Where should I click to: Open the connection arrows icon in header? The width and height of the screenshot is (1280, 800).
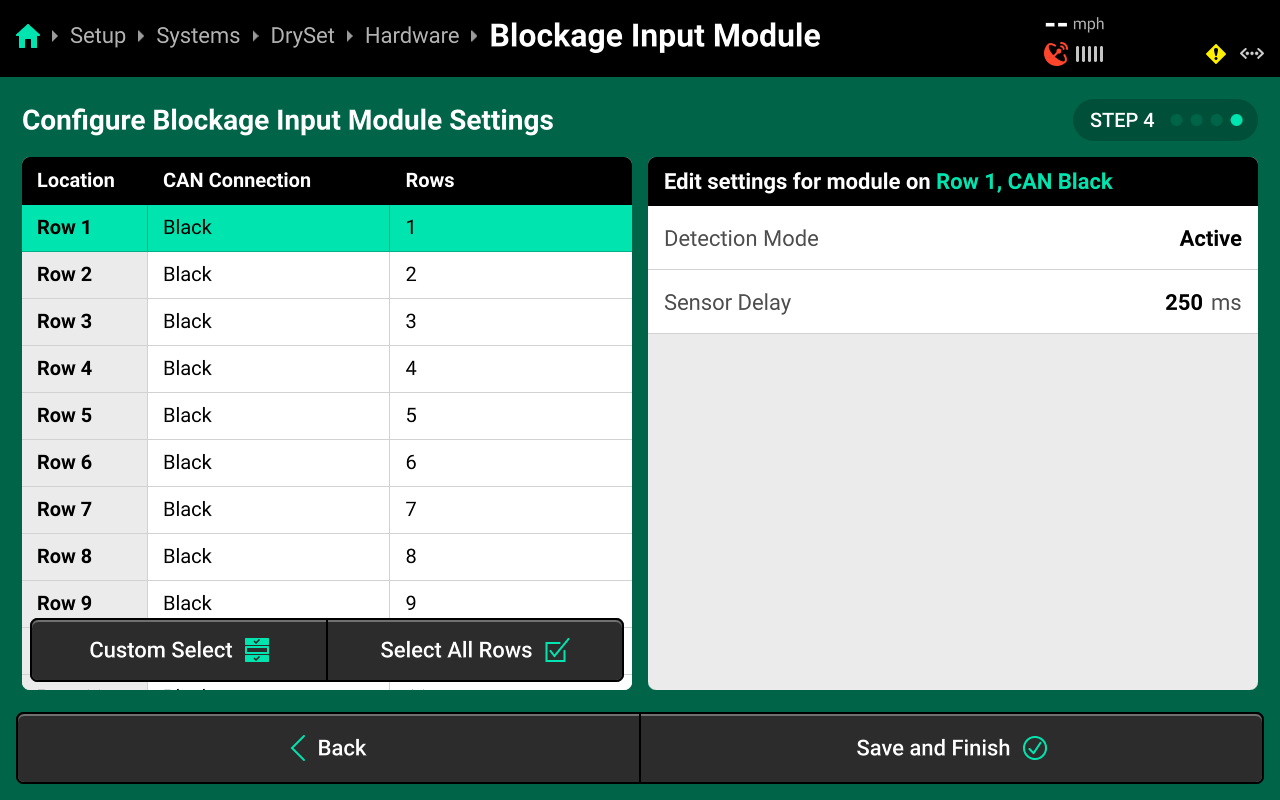click(1252, 54)
